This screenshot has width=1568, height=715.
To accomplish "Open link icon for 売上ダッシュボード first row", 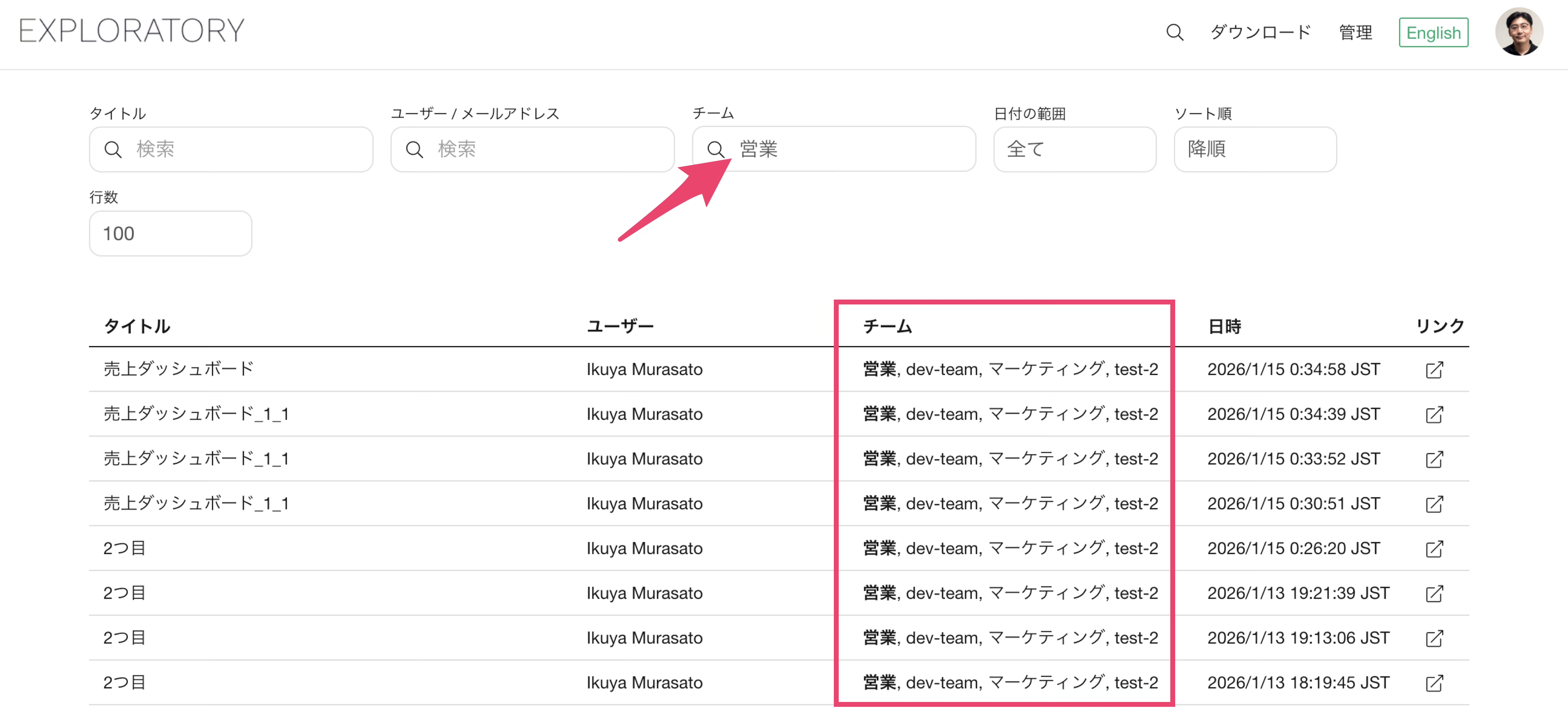I will pyautogui.click(x=1434, y=369).
